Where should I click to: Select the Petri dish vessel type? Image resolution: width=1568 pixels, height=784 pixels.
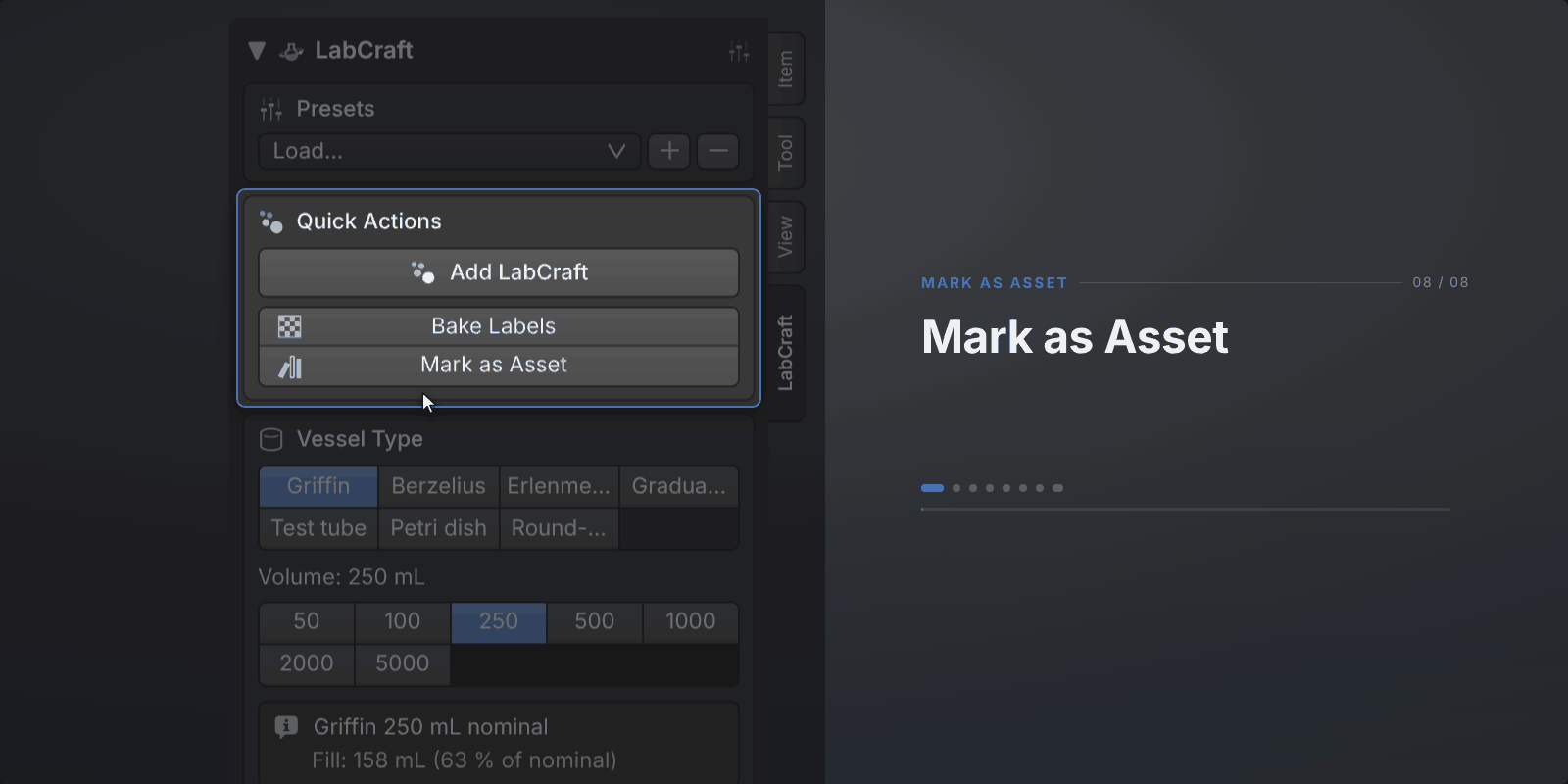pos(439,528)
